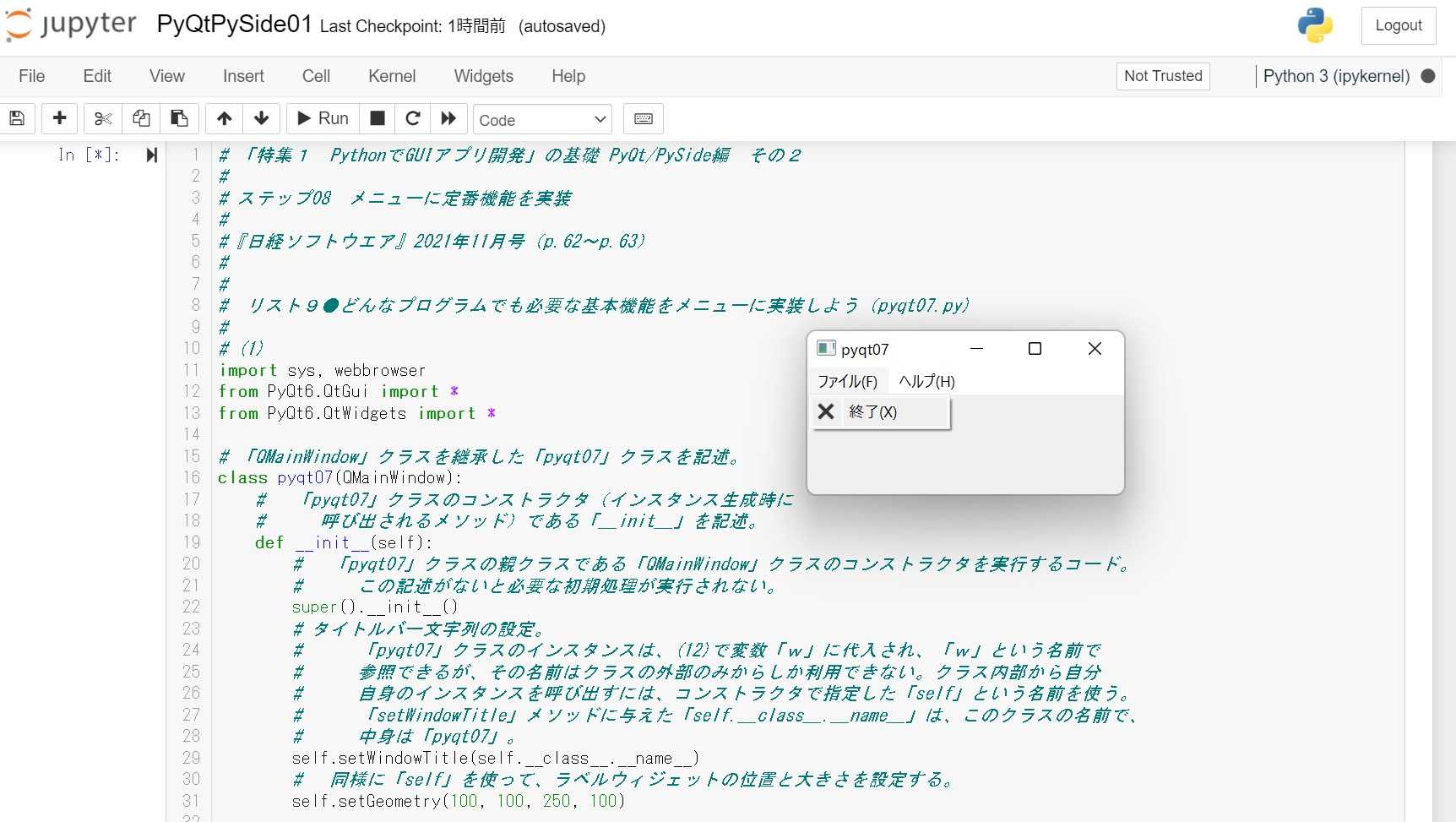Click the Python 3 (ipykernel) indicator
The image size is (1456, 822).
1335,76
